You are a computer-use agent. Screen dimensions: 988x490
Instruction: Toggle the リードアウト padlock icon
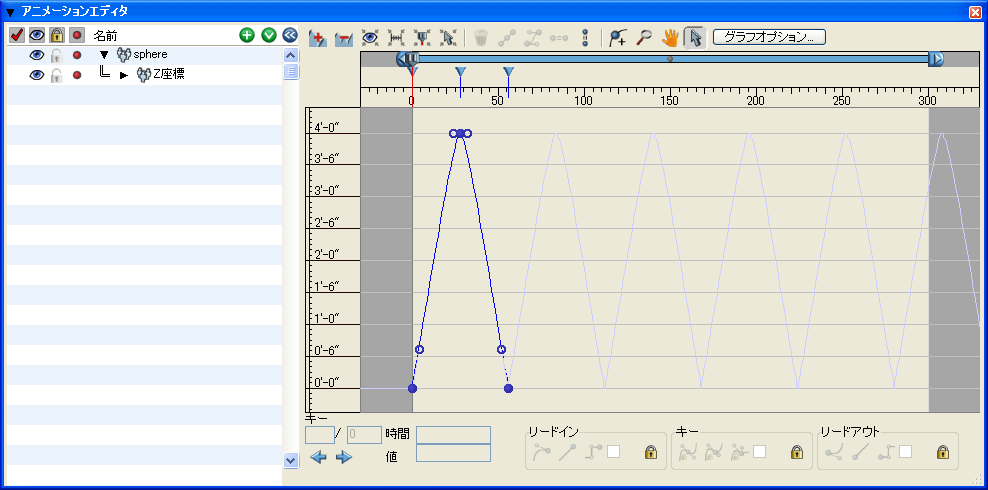pyautogui.click(x=943, y=452)
